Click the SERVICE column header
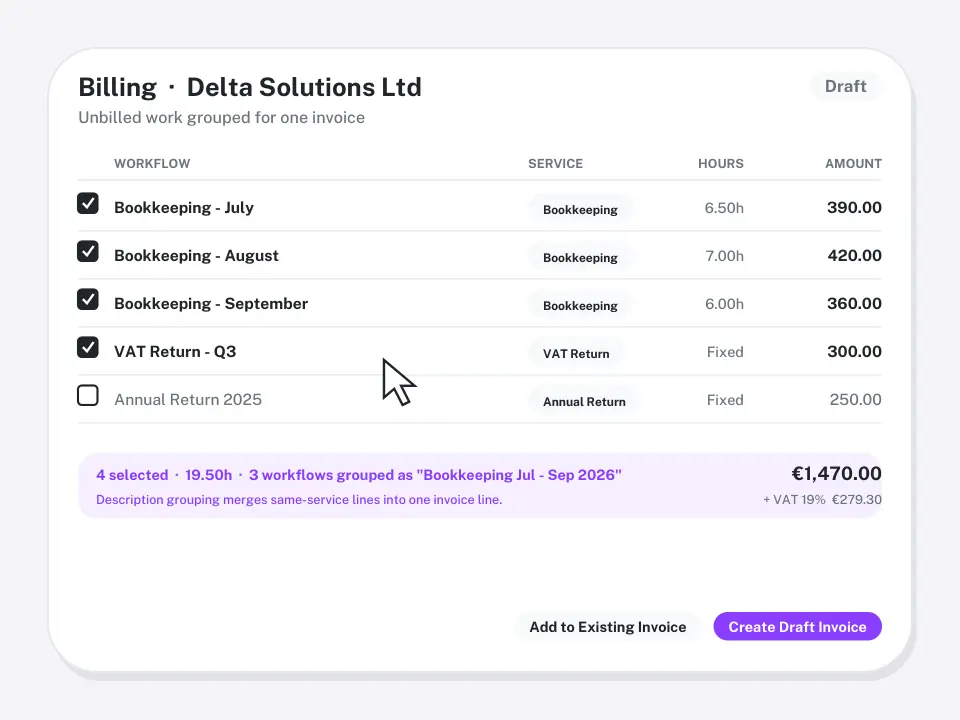This screenshot has height=720, width=960. [555, 163]
